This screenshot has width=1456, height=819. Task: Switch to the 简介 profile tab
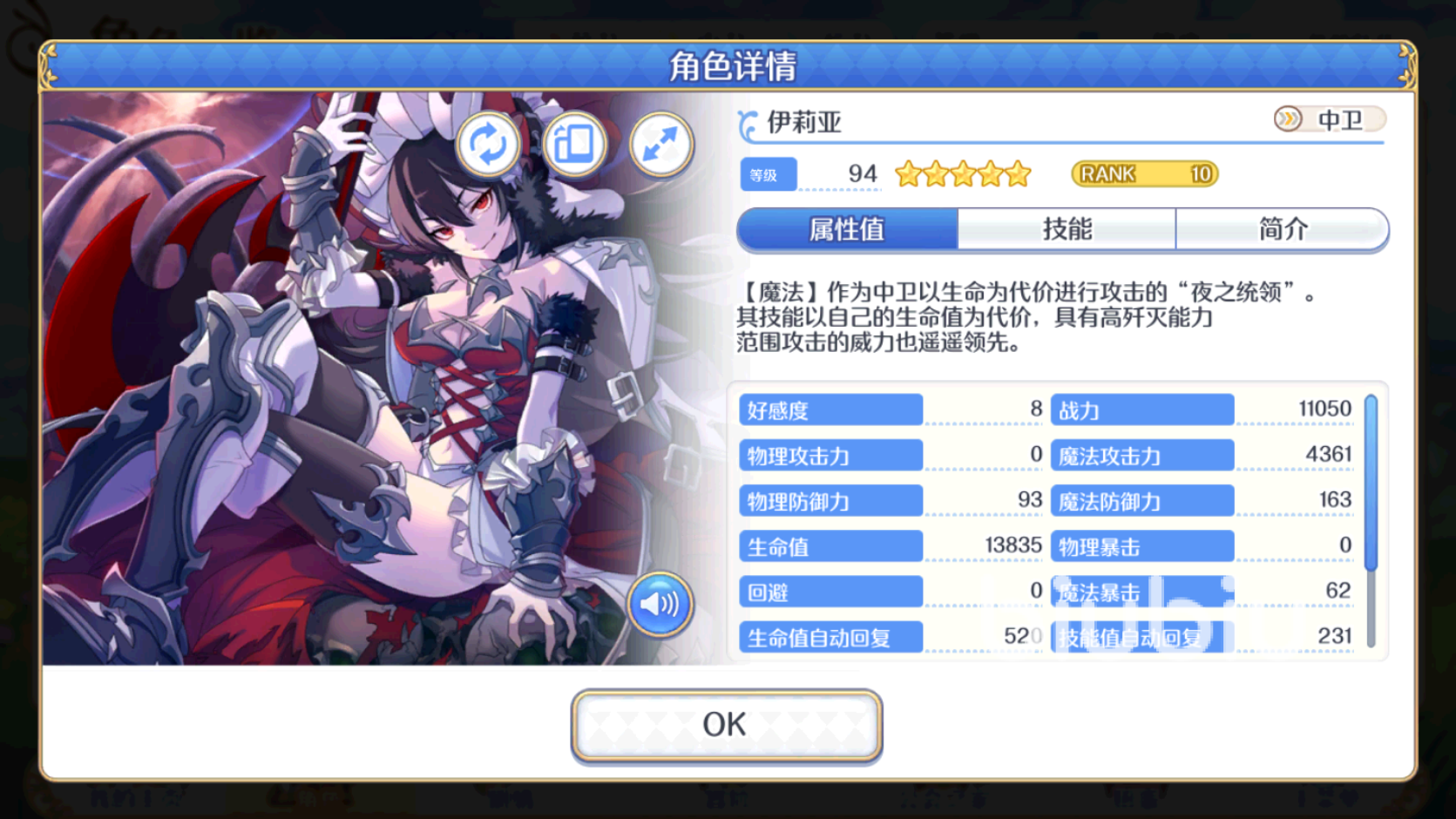[x=1282, y=229]
